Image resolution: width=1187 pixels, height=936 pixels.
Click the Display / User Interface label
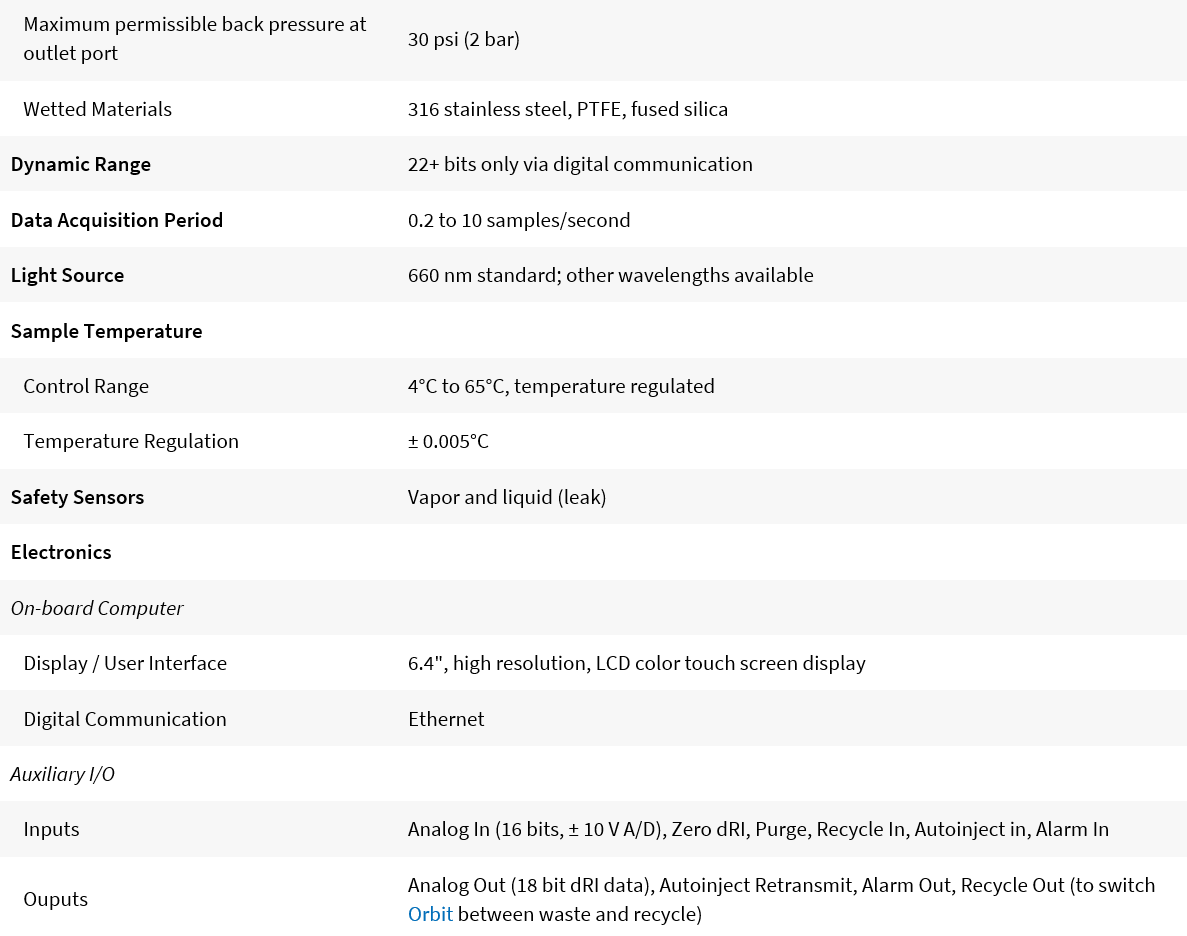(125, 663)
